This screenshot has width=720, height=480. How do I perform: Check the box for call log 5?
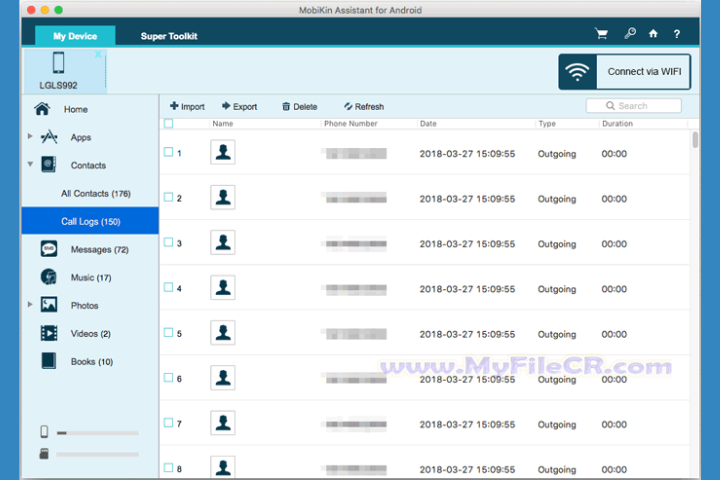click(x=169, y=332)
